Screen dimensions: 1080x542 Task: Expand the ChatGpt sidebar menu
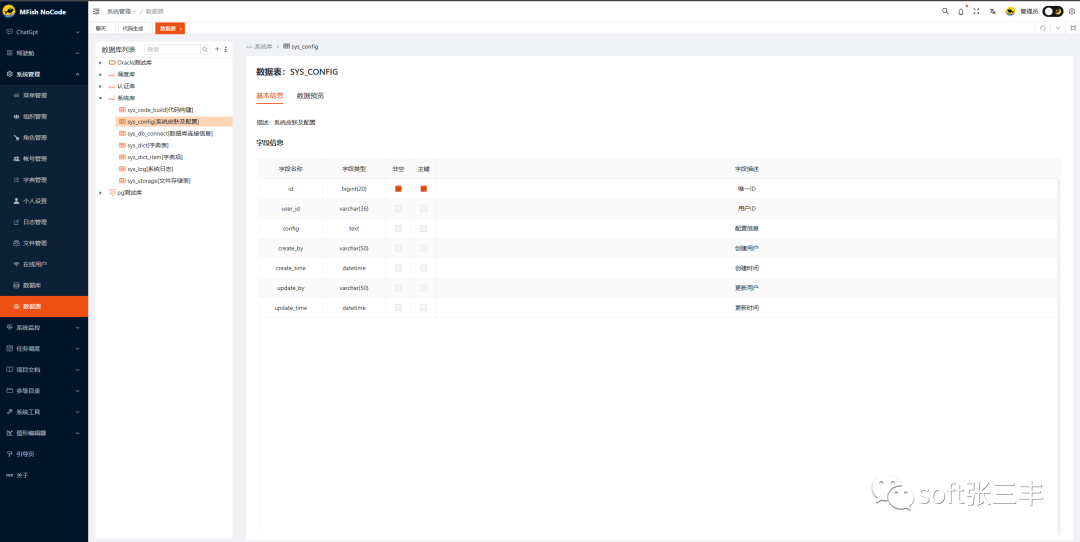tap(44, 32)
